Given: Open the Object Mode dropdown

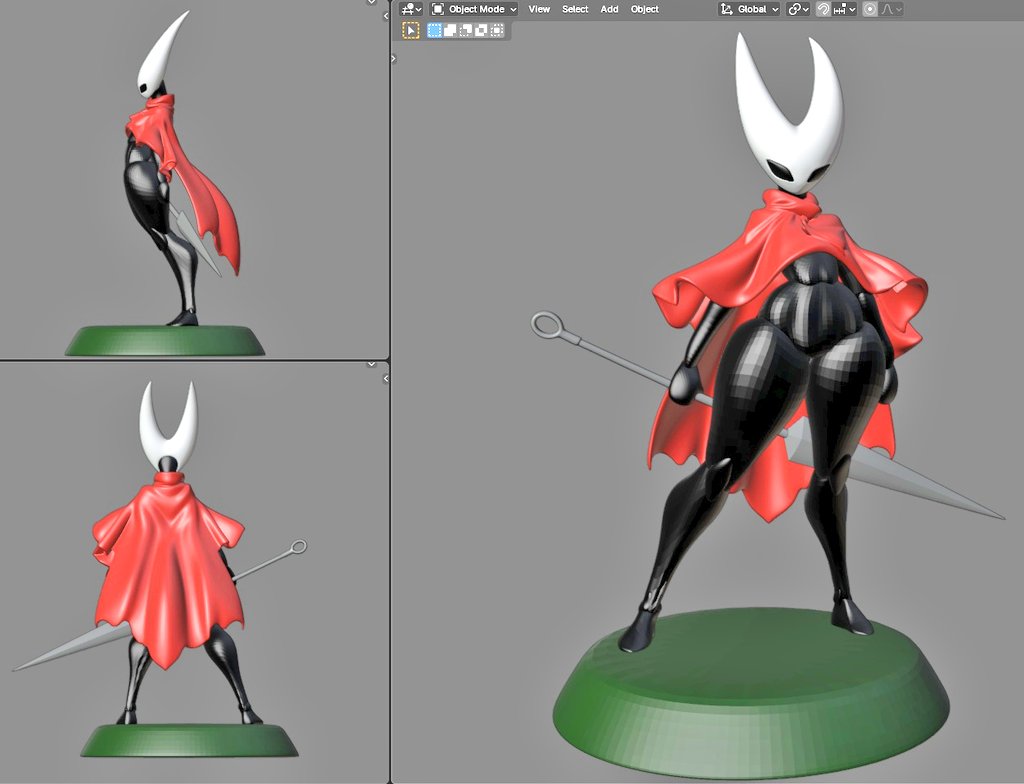Looking at the screenshot, I should [x=474, y=9].
